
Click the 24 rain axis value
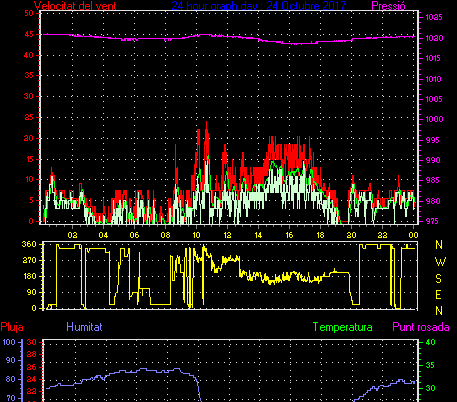coord(31,379)
